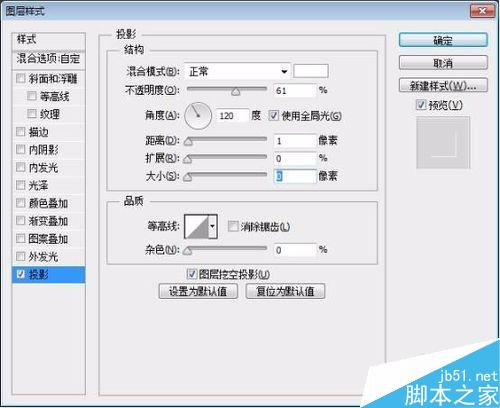Check the 颜色叠加 effect checkbox

pyautogui.click(x=21, y=203)
